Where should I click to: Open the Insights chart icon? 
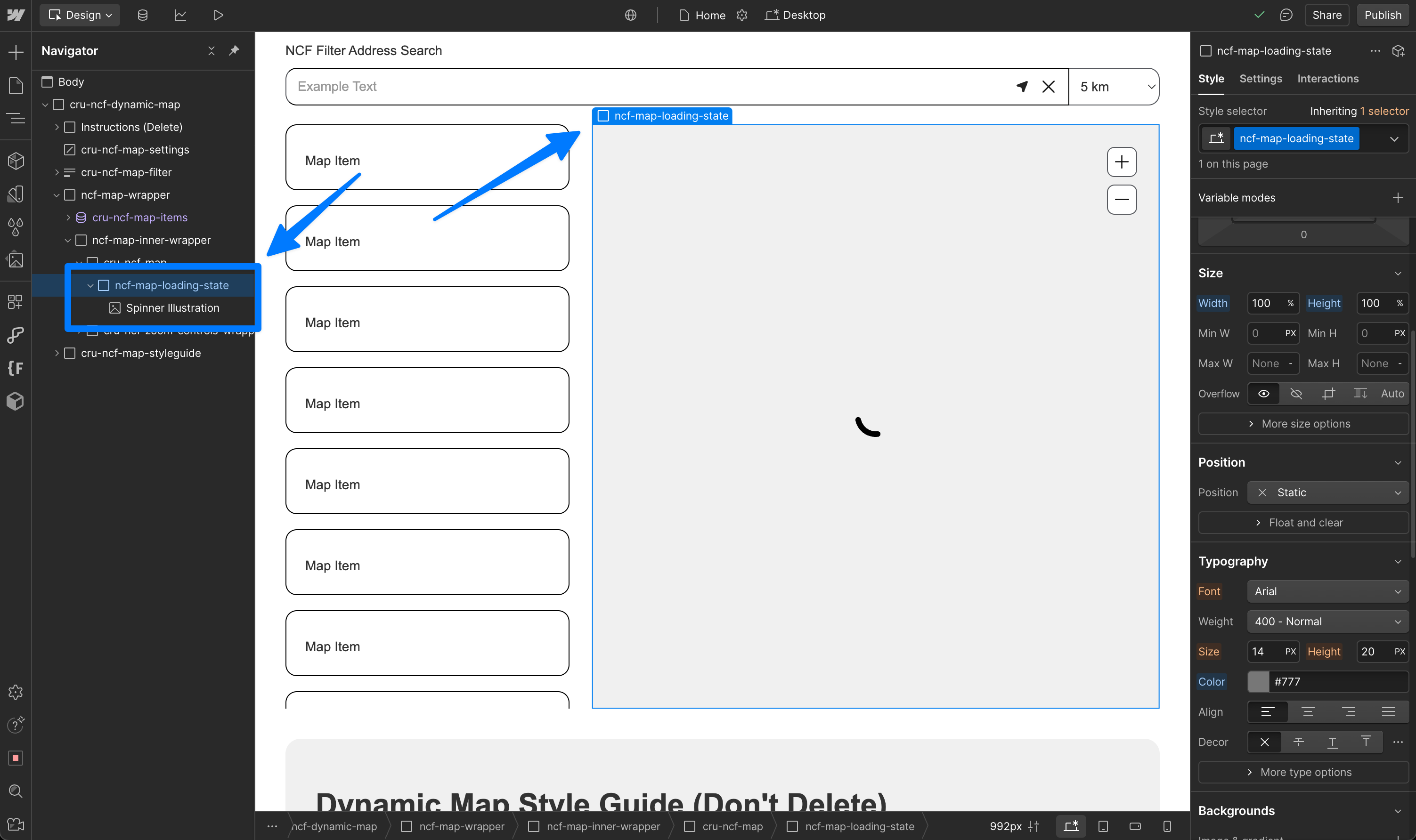click(x=180, y=15)
